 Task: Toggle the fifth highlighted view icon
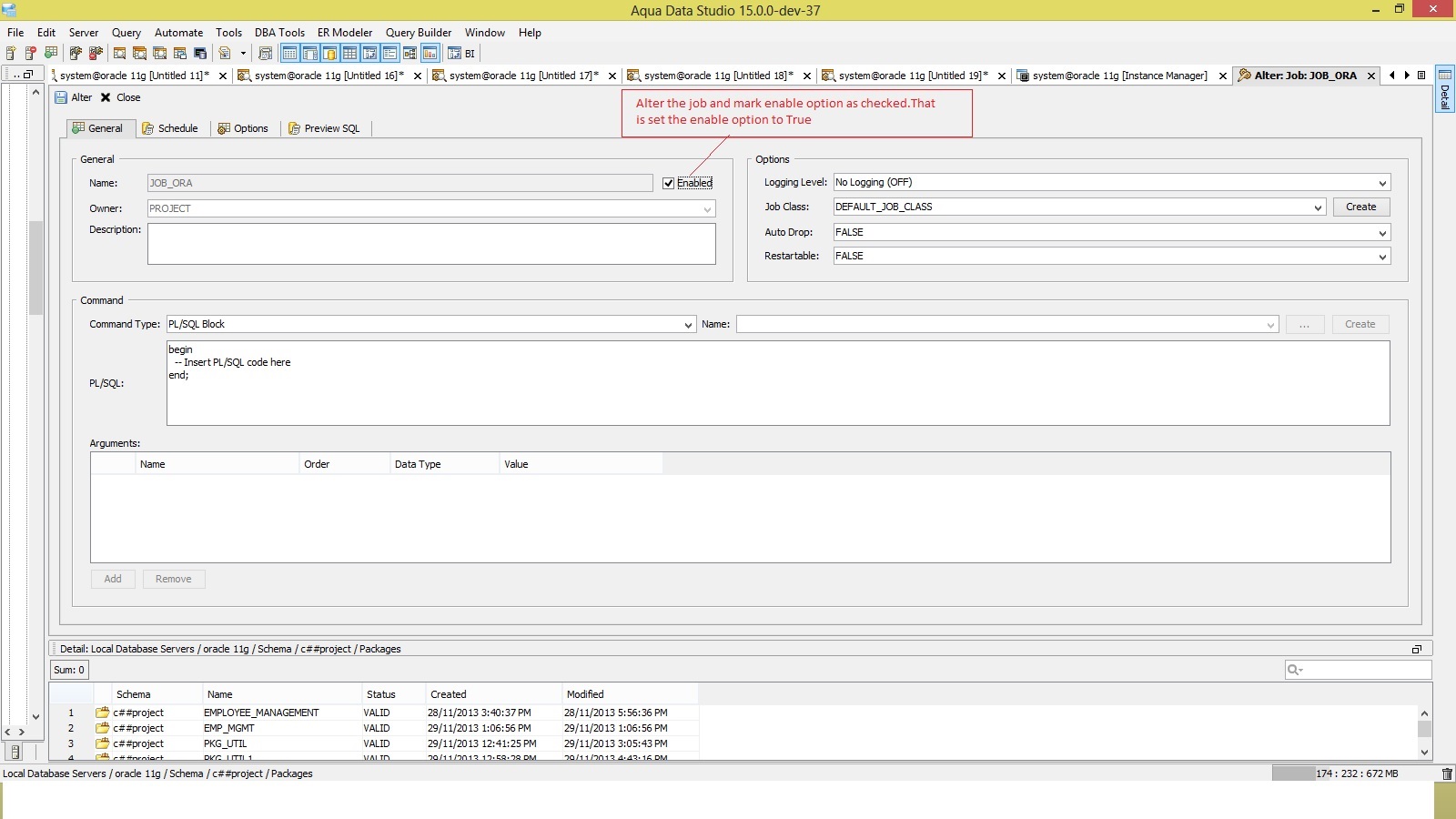click(370, 54)
